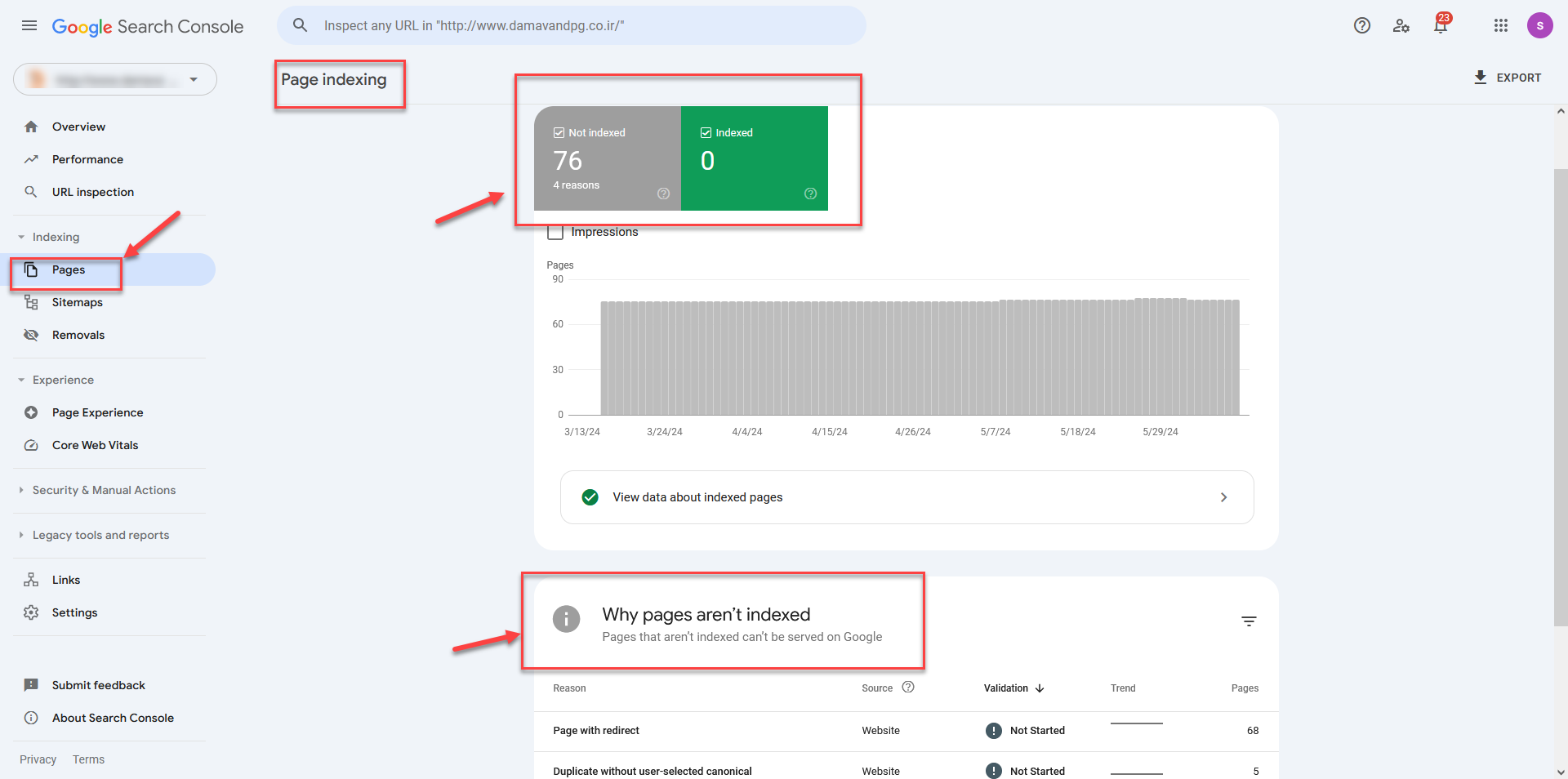Open the notifications bell
The height and width of the screenshot is (779, 1568).
pyautogui.click(x=1441, y=25)
